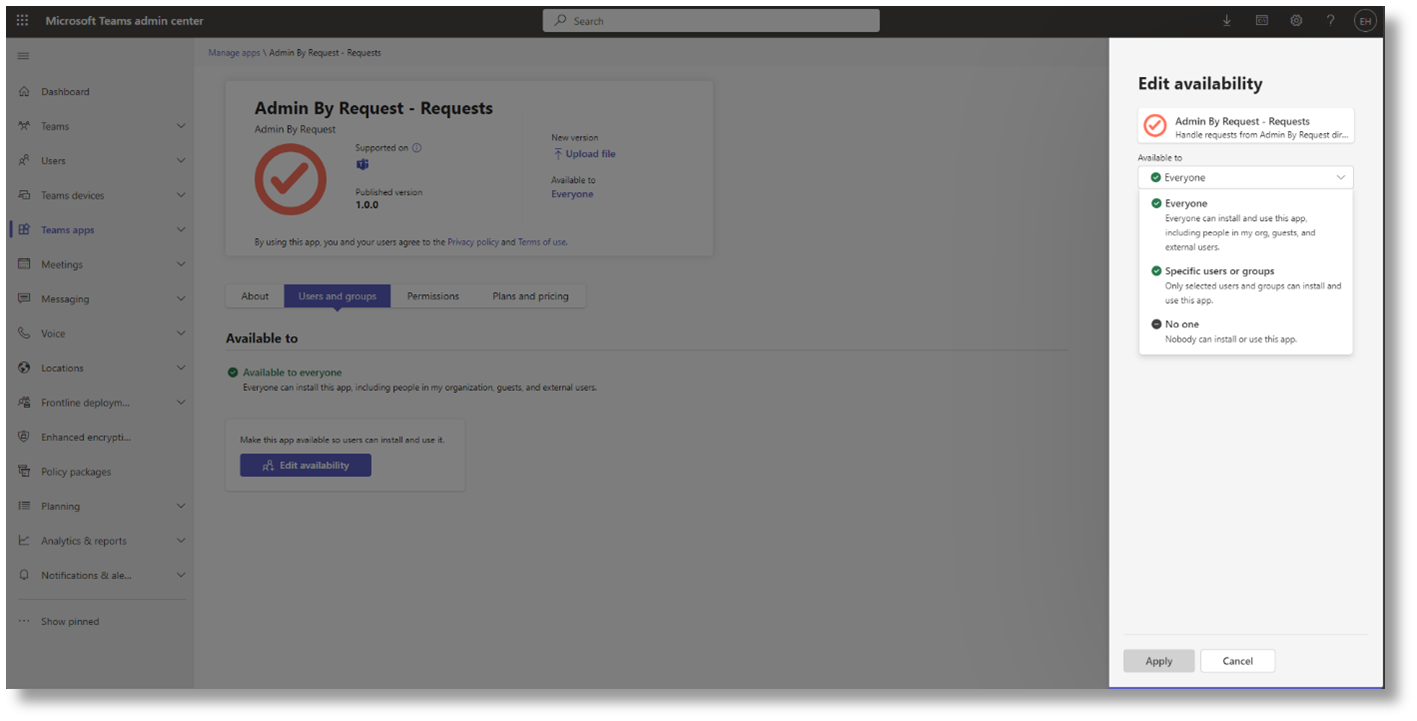
Task: Click the Edit availability button
Action: 305,465
